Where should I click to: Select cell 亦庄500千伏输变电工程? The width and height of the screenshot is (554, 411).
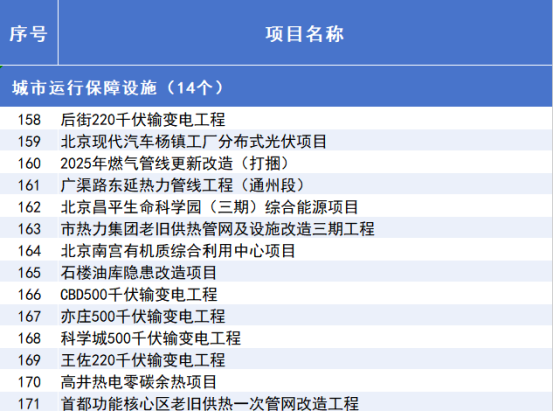[x=305, y=316]
